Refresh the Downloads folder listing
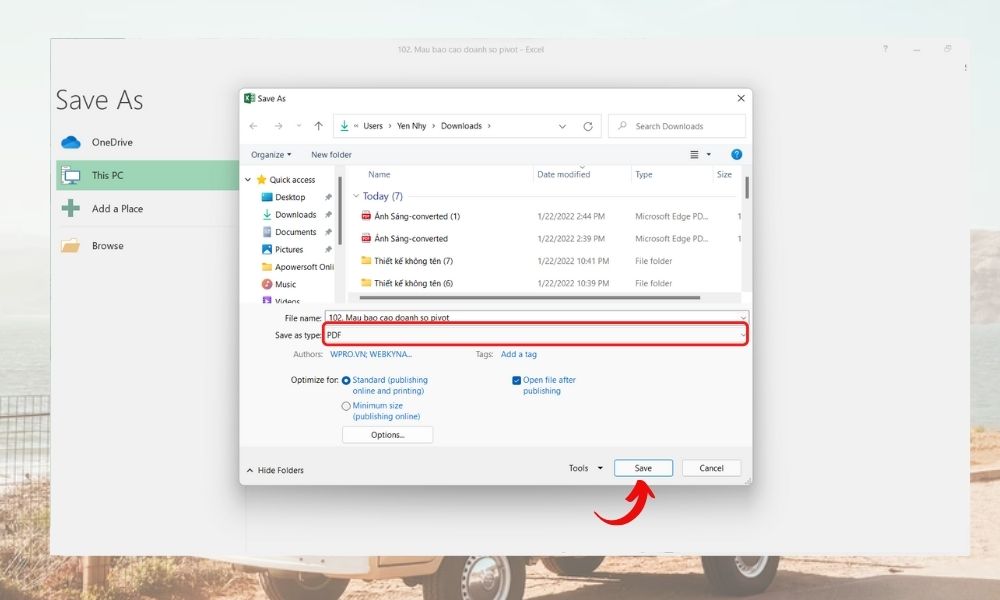The width and height of the screenshot is (1000, 600). coord(588,126)
